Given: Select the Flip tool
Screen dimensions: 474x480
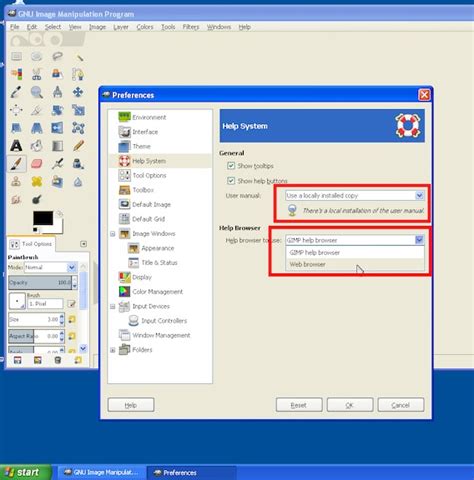Looking at the screenshot, I should click(x=57, y=128).
